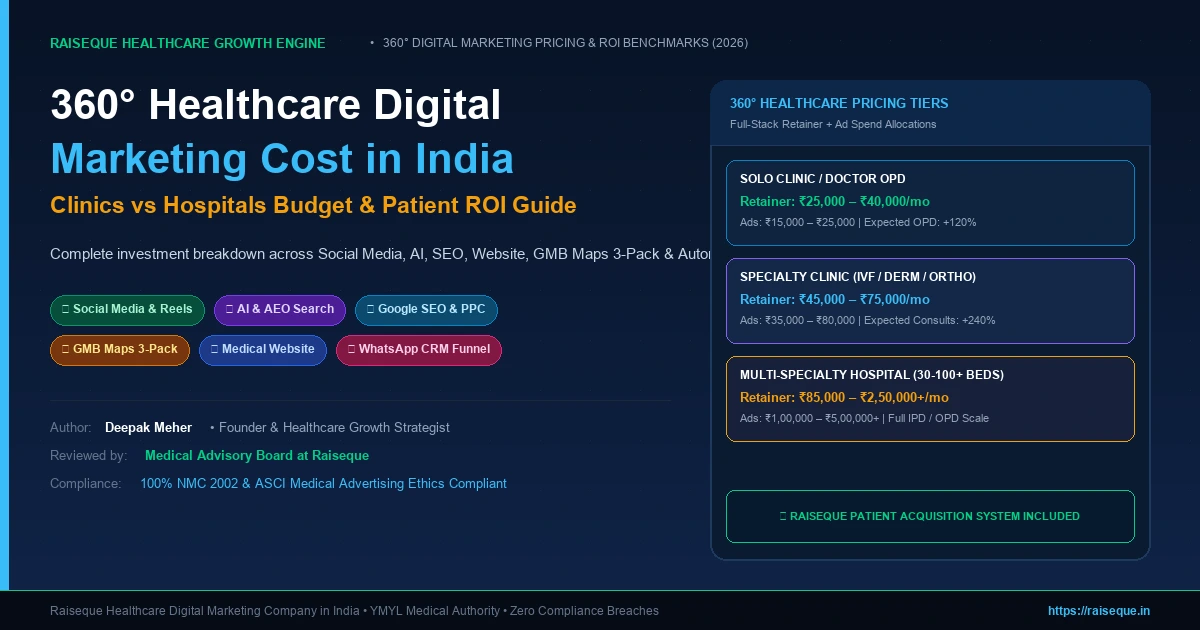Screen dimensions: 1200x630
Task: Select the GMB Maps 3-Pack pill
Action: (119, 350)
